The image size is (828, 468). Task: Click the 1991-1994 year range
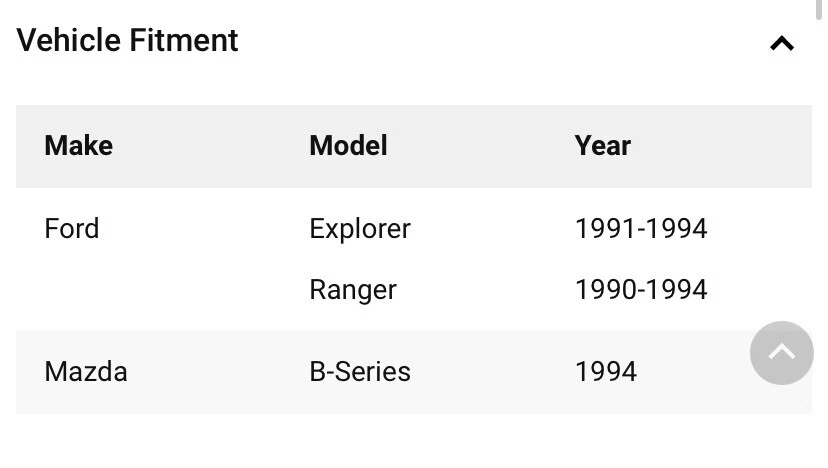(x=641, y=229)
